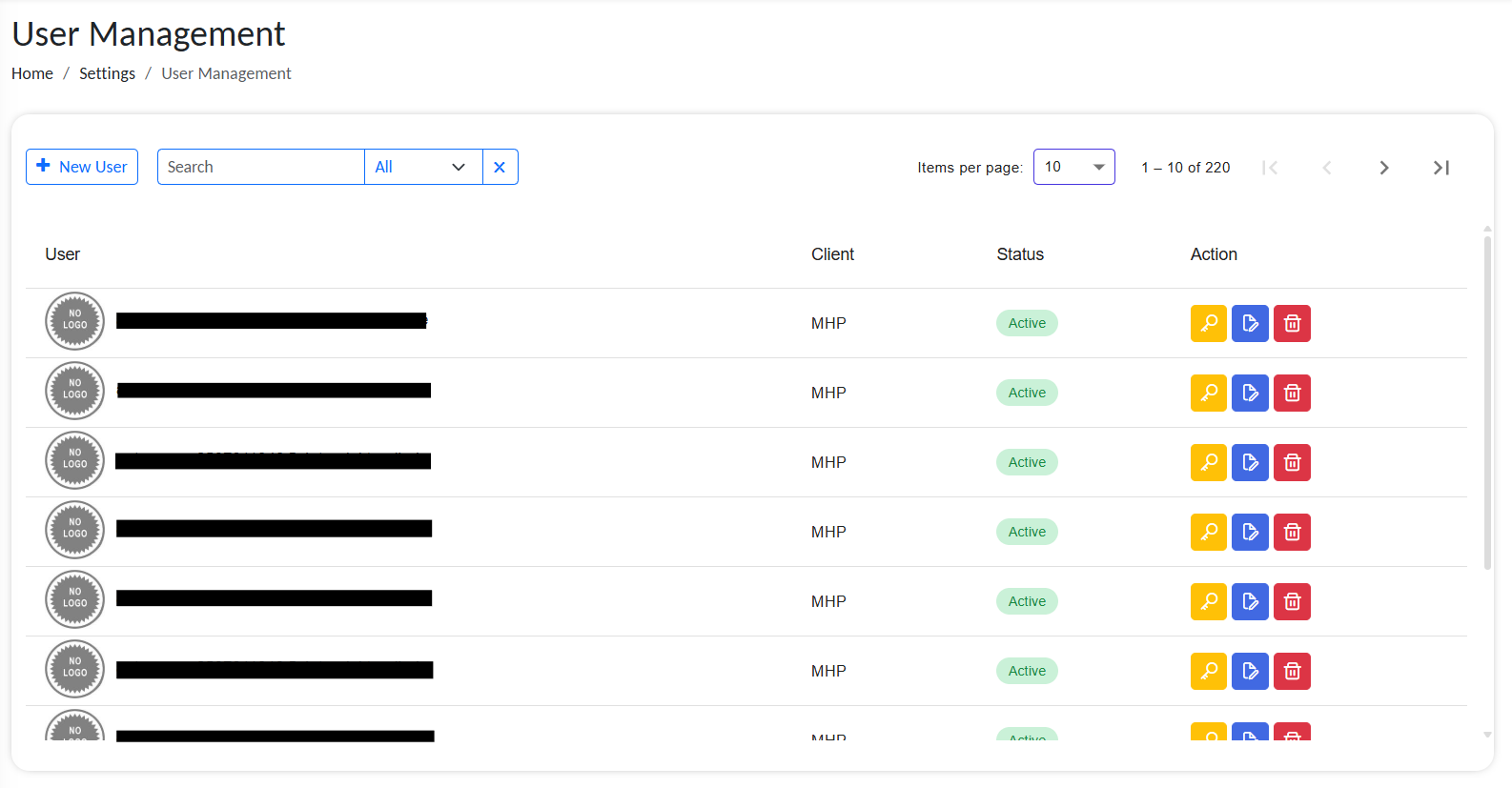This screenshot has width=1512, height=788.
Task: Click into the Search input field
Action: click(260, 167)
